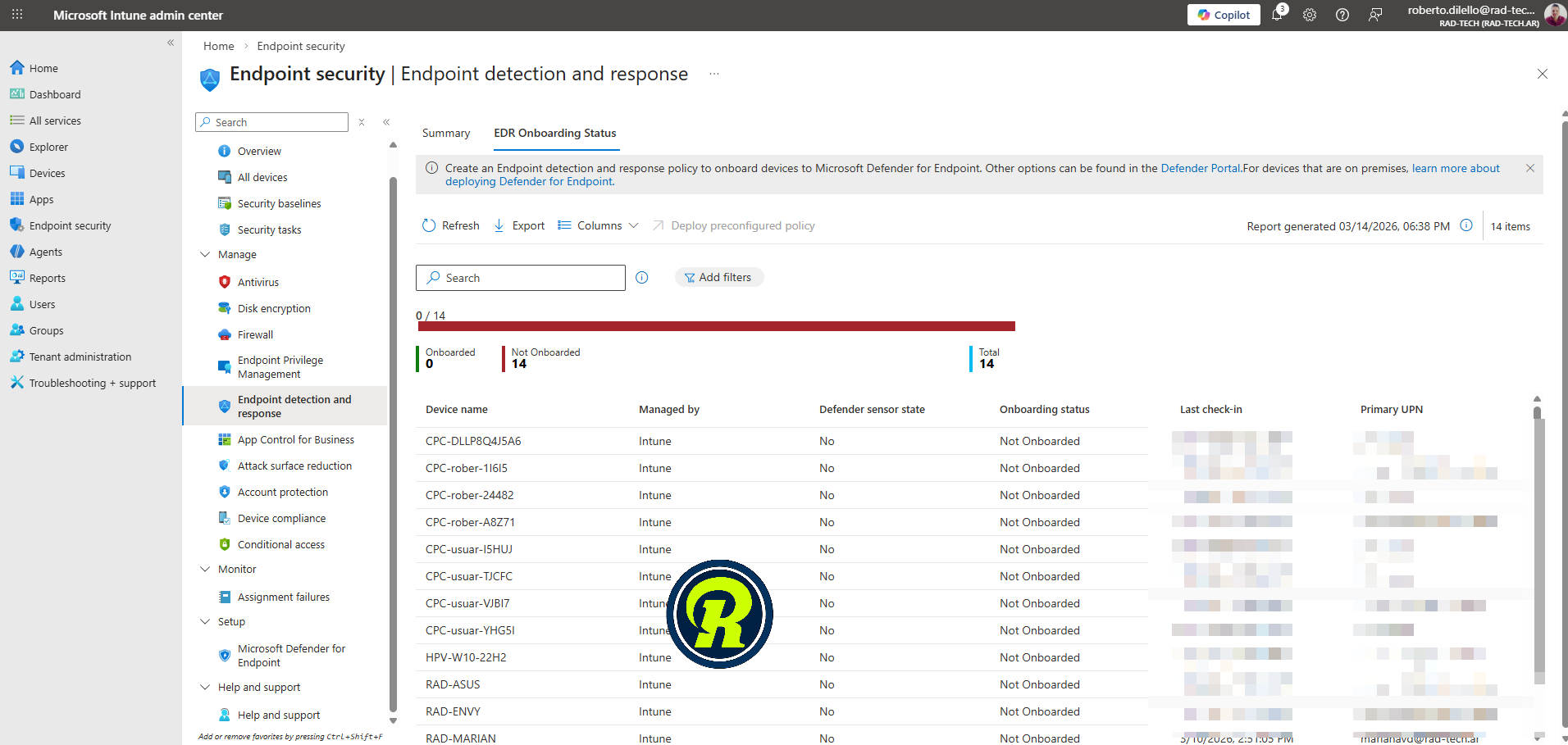Viewport: 1568px width, 745px height.
Task: Click the help question mark icon
Action: 1342,15
